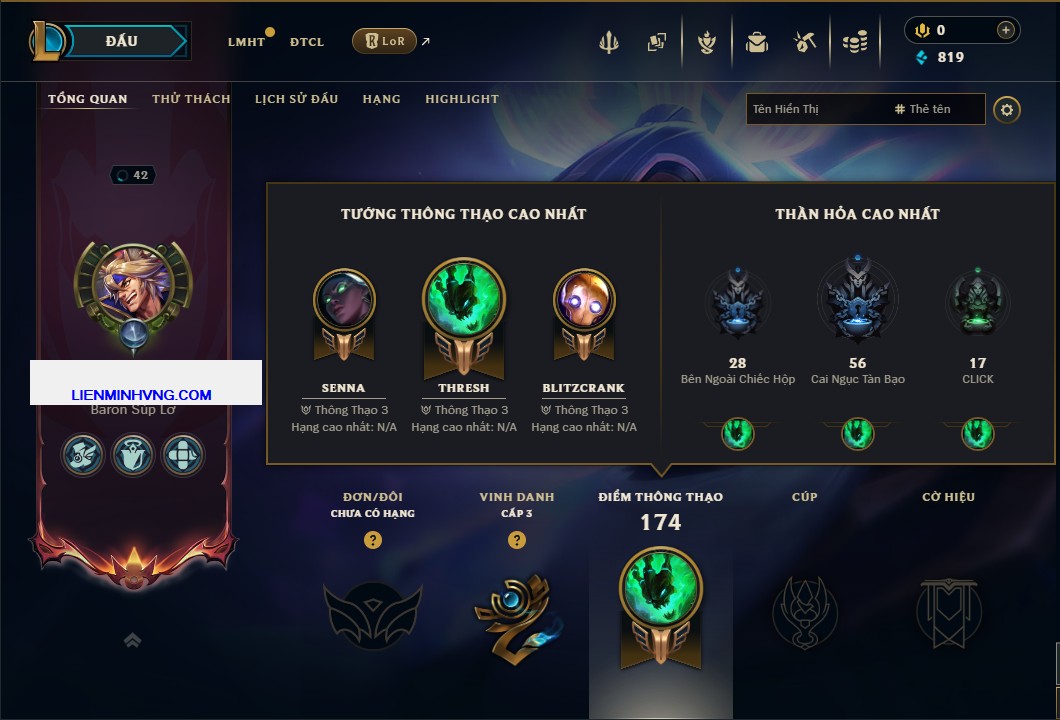Click the Tên Hiển Thị search field
The width and height of the screenshot is (1060, 720).
click(x=817, y=109)
